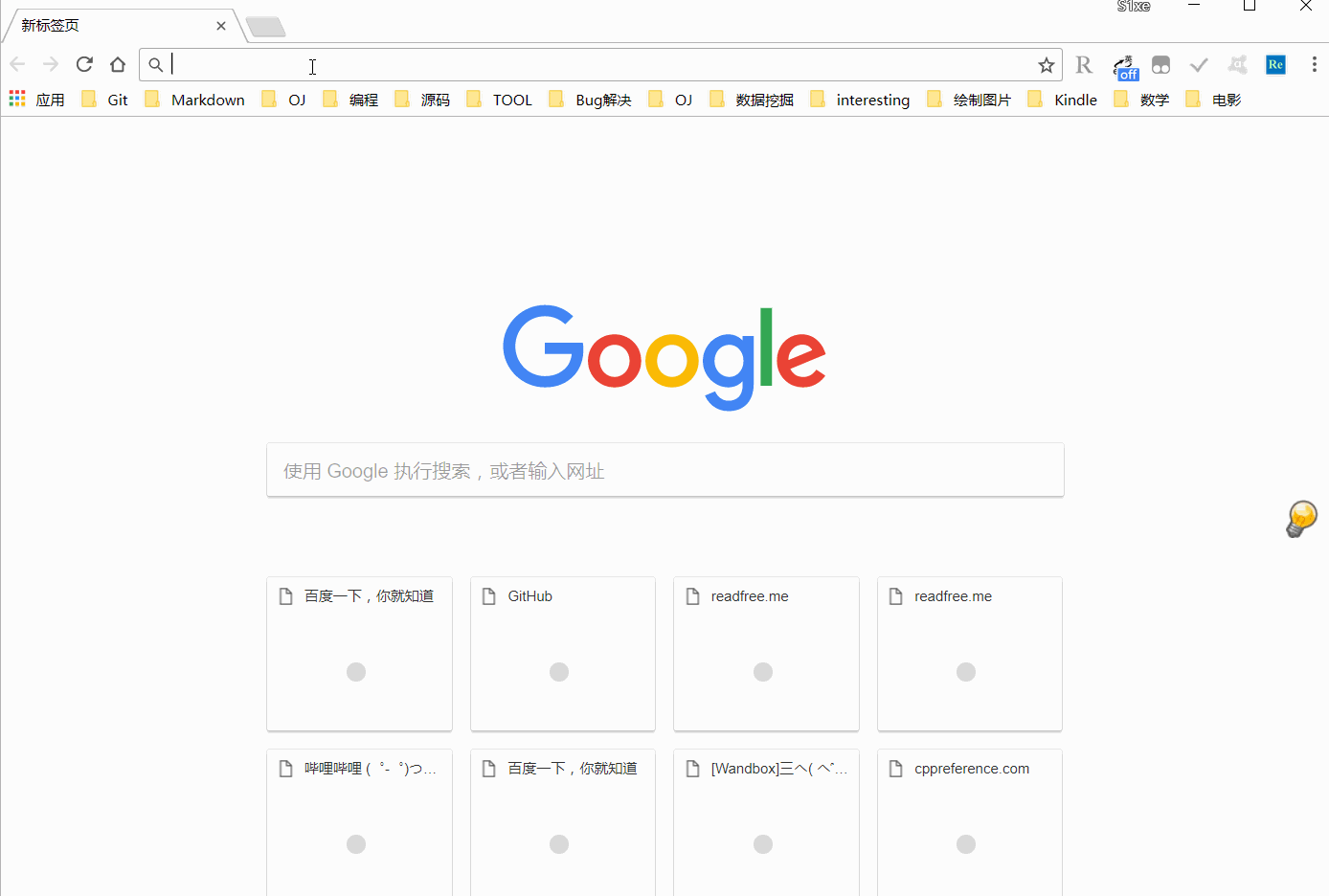Open the [Wandbox] most-visited tile

tap(766, 822)
